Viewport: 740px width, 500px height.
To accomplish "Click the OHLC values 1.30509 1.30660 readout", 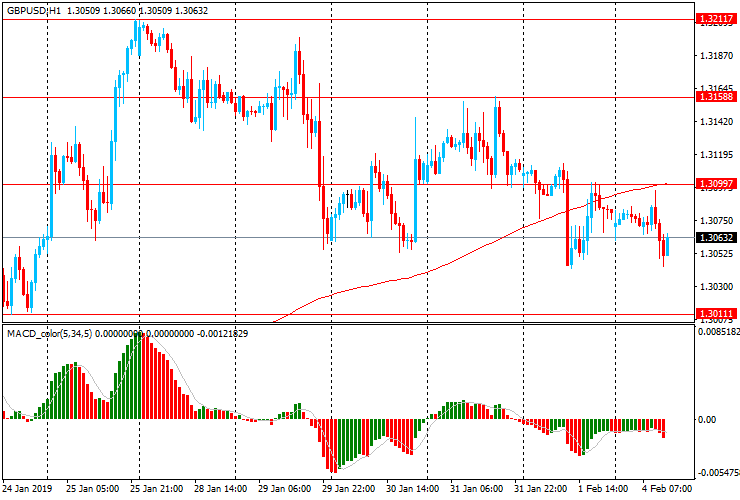I will coord(101,10).
